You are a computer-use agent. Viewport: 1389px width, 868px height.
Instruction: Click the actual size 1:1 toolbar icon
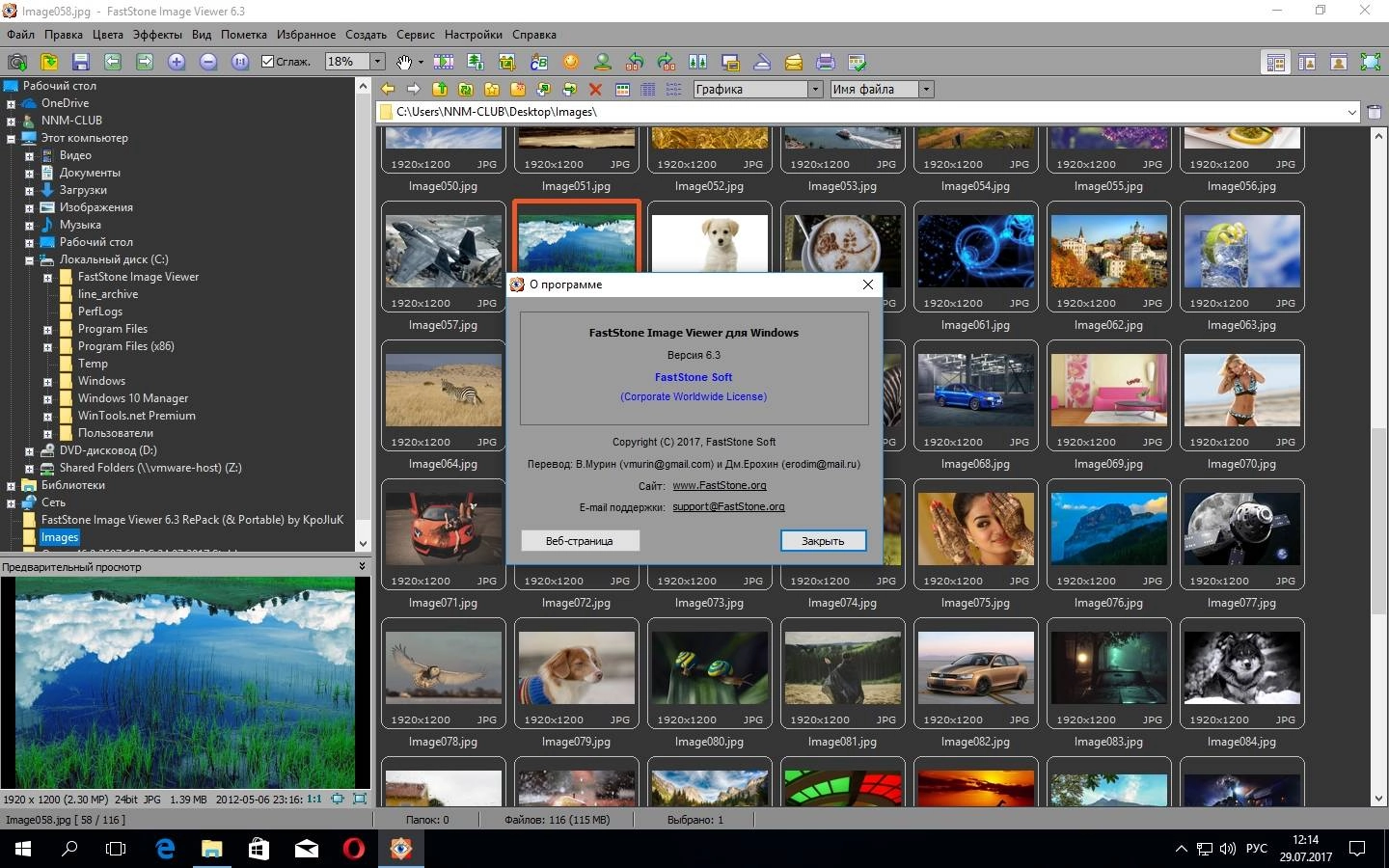click(x=240, y=62)
